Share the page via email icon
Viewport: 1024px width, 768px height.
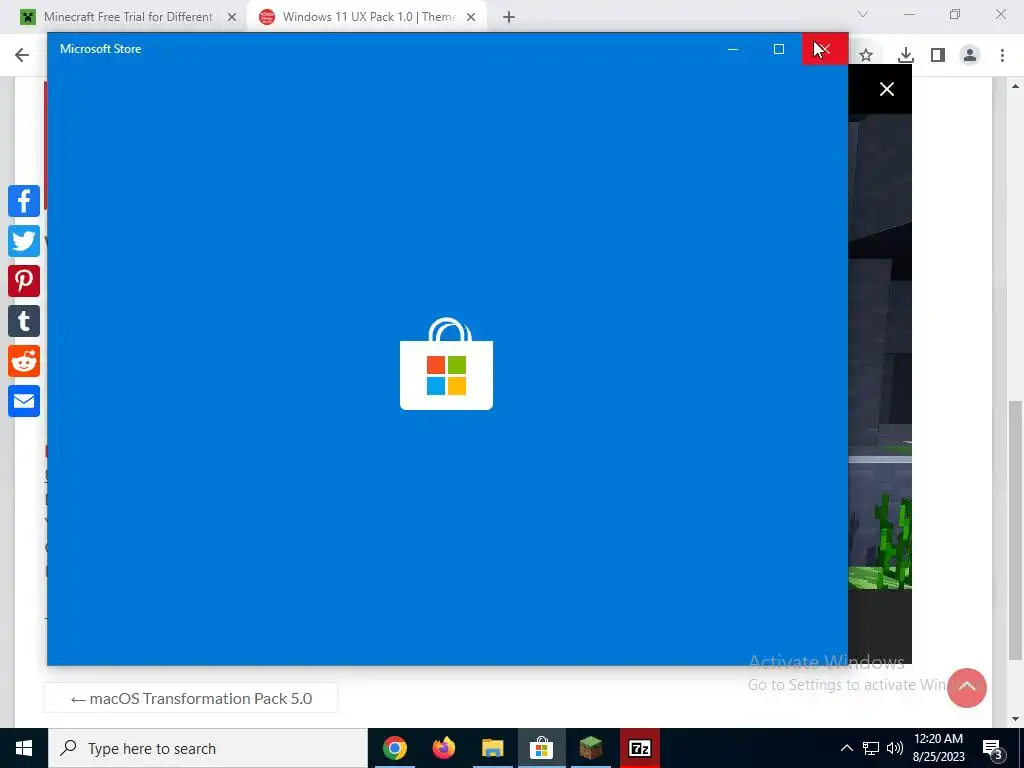click(24, 401)
